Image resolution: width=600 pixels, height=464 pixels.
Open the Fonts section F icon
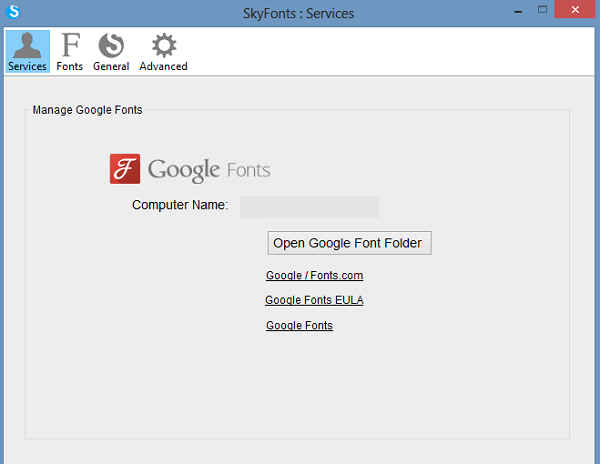pyautogui.click(x=70, y=45)
